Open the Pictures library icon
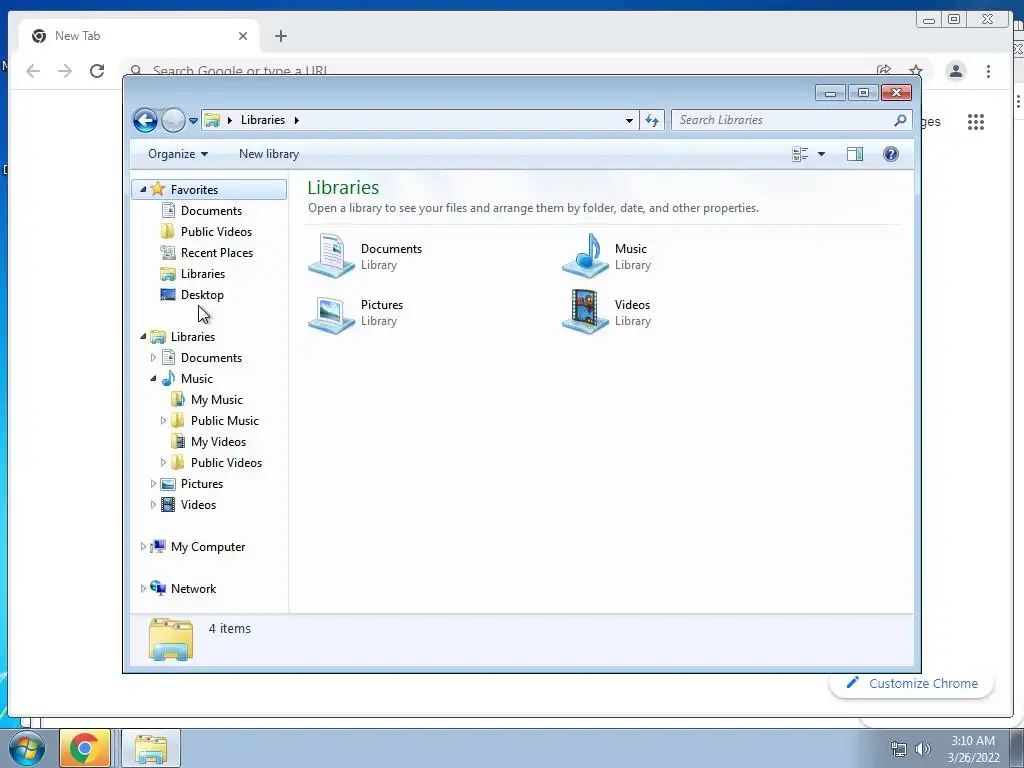Screen dimensions: 1024x768 (x=331, y=313)
